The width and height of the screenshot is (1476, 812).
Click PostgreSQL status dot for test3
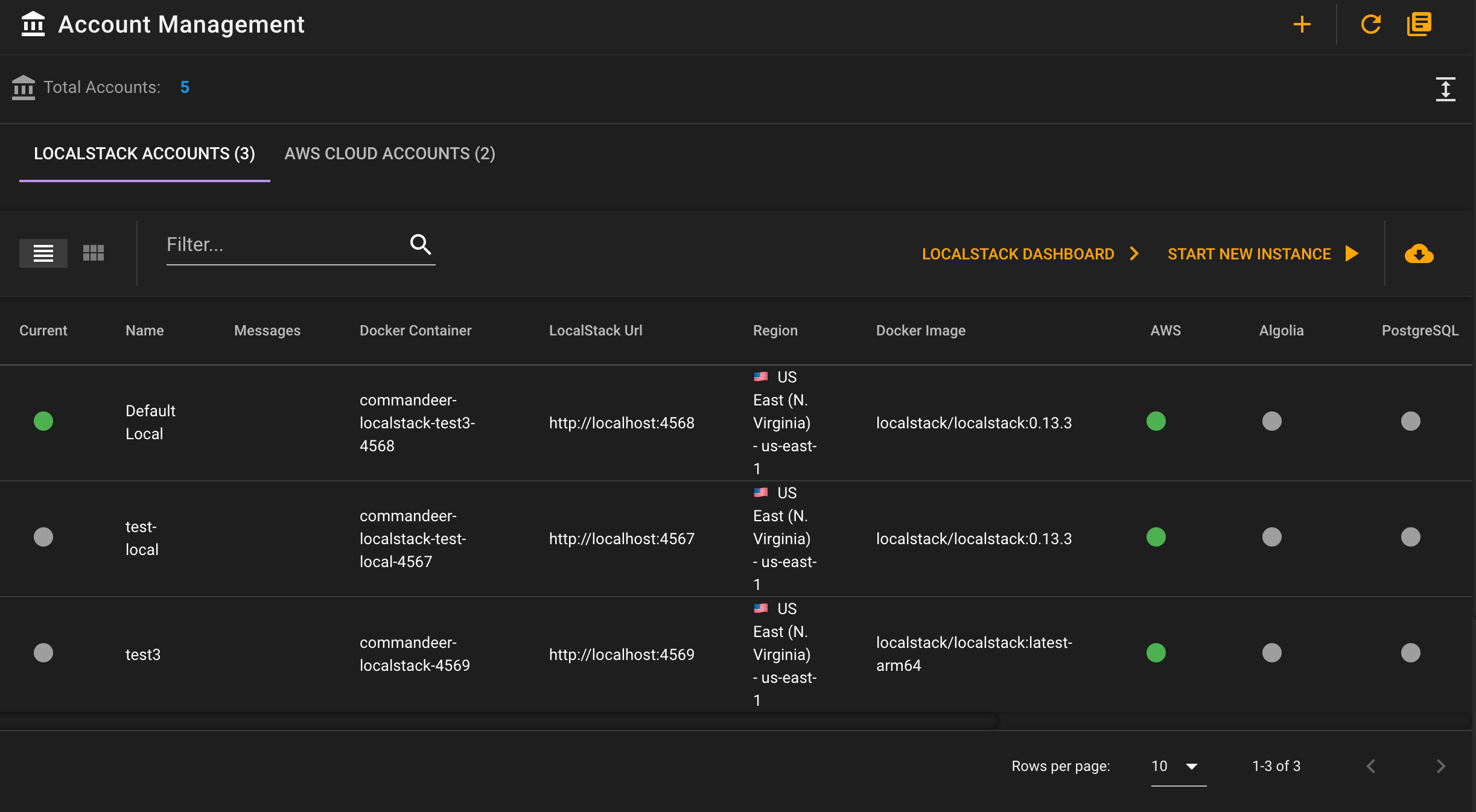pyautogui.click(x=1411, y=653)
